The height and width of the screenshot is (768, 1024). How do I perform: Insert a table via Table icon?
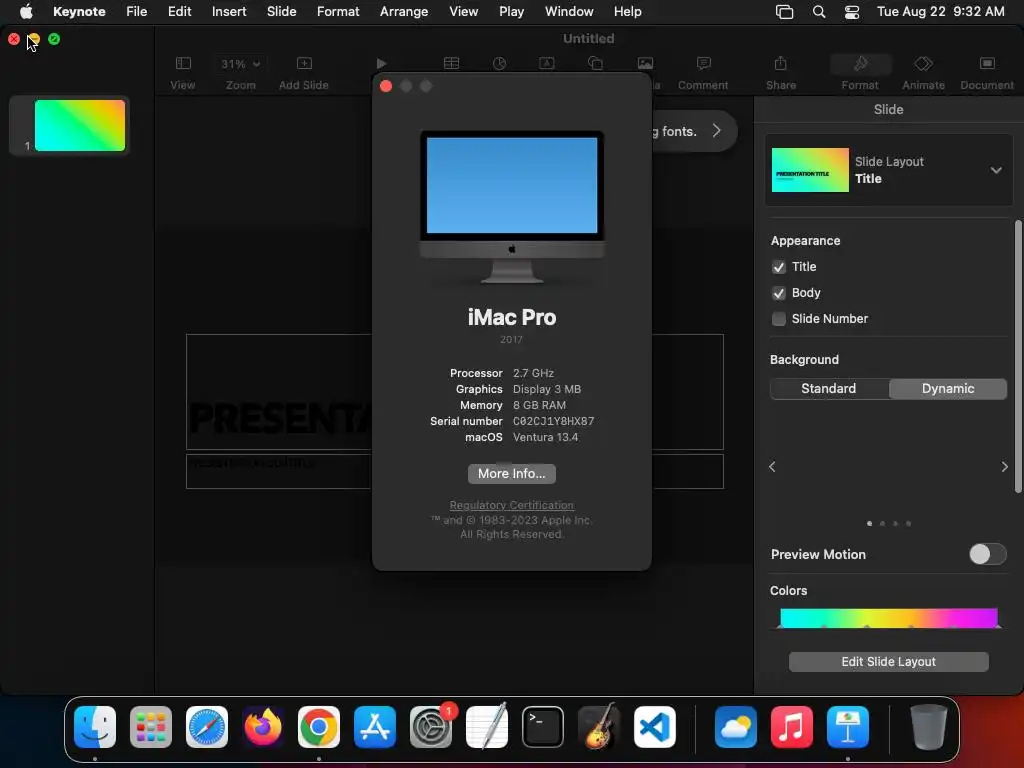click(451, 63)
